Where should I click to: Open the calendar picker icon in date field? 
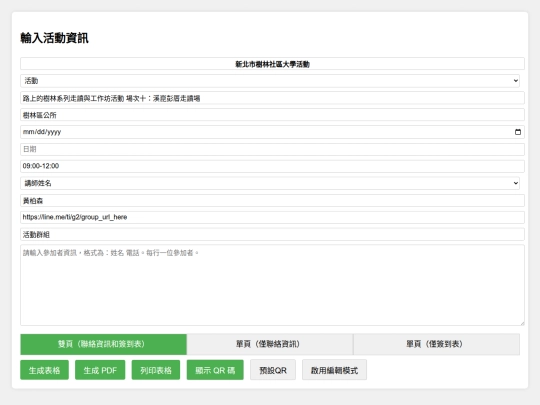518,132
